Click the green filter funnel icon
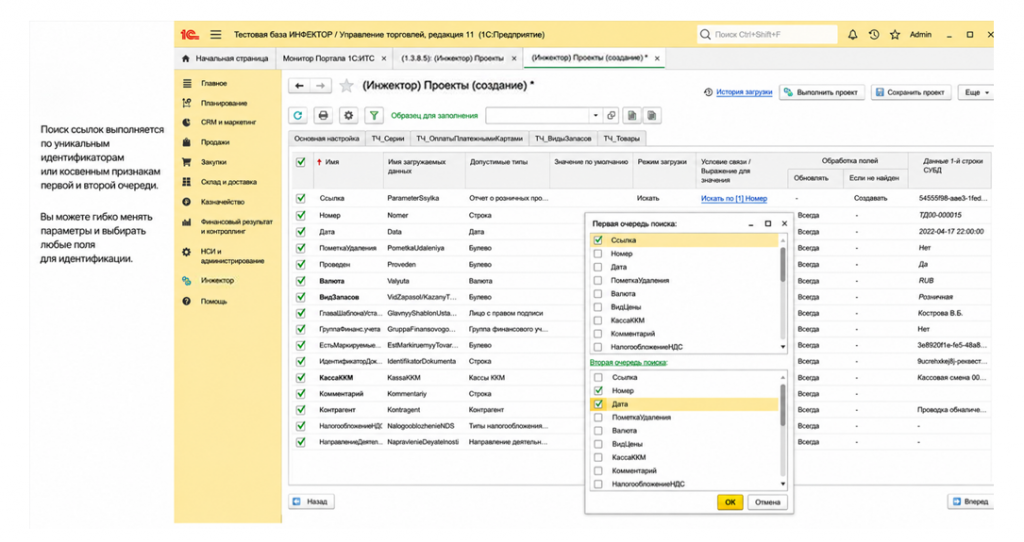This screenshot has width=1024, height=542. click(374, 116)
